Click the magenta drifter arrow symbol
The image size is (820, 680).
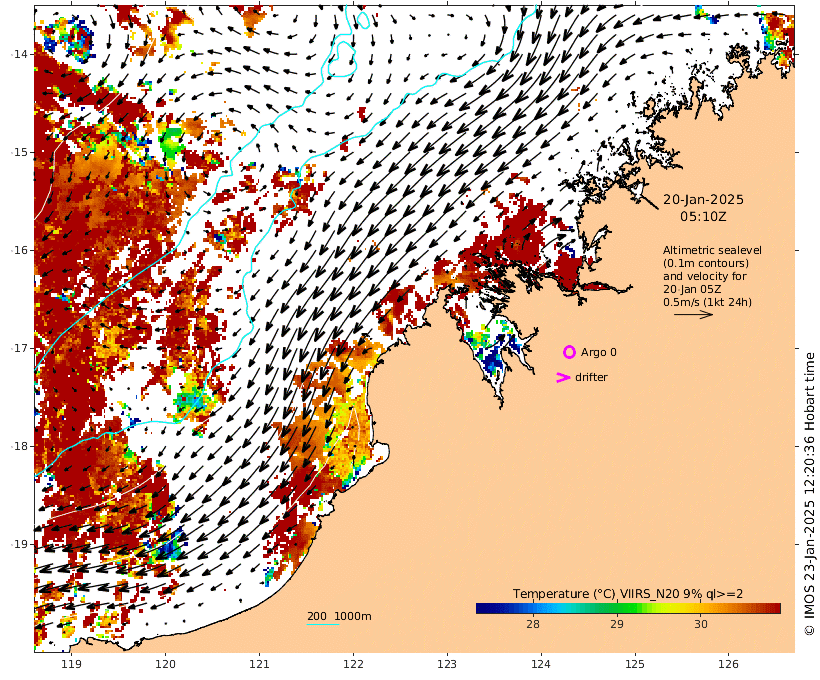(563, 378)
